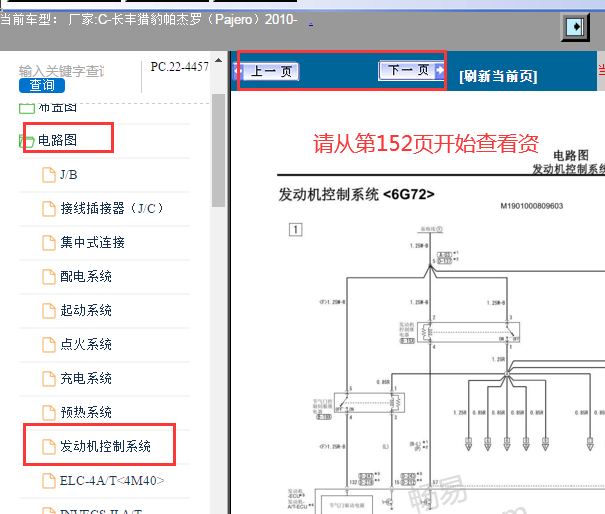Click the page icon beside J/B
Image resolution: width=605 pixels, height=514 pixels.
click(x=49, y=175)
